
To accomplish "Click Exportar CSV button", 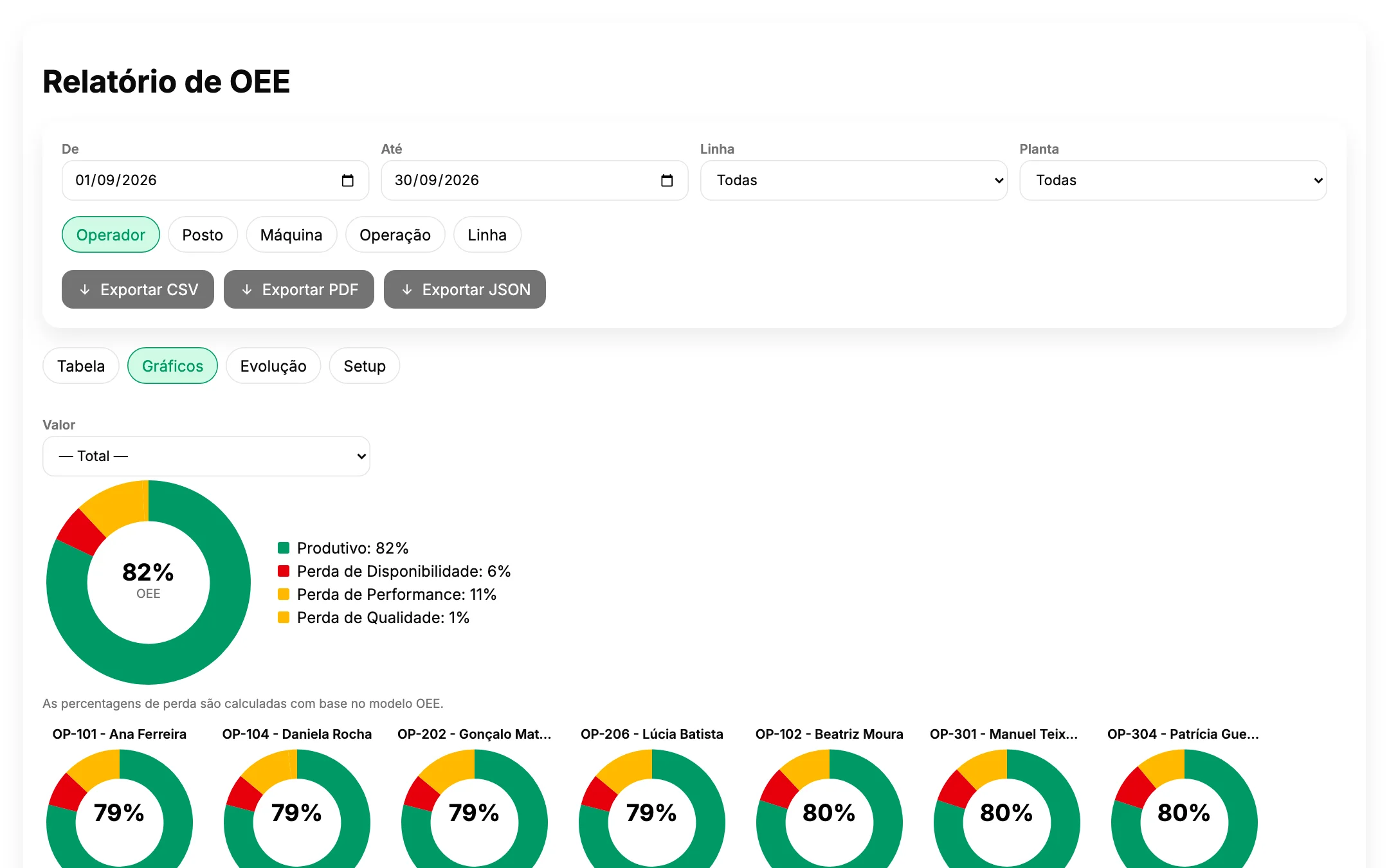I will coord(138,289).
